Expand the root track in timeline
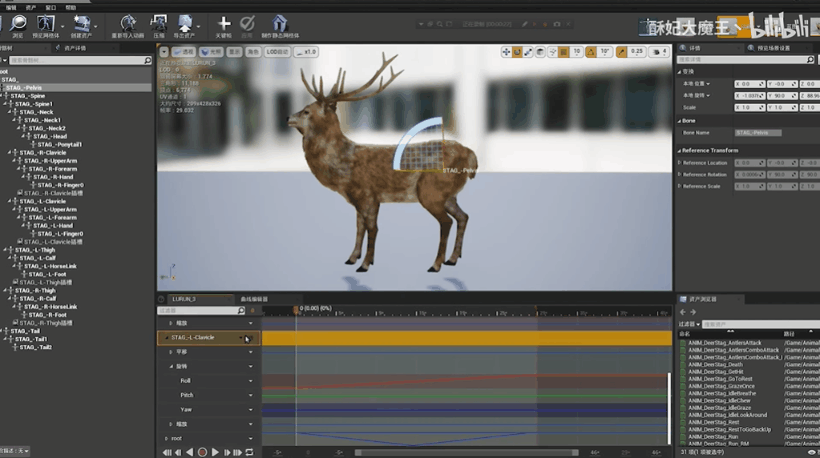Viewport: 820px width, 458px height. click(167, 438)
